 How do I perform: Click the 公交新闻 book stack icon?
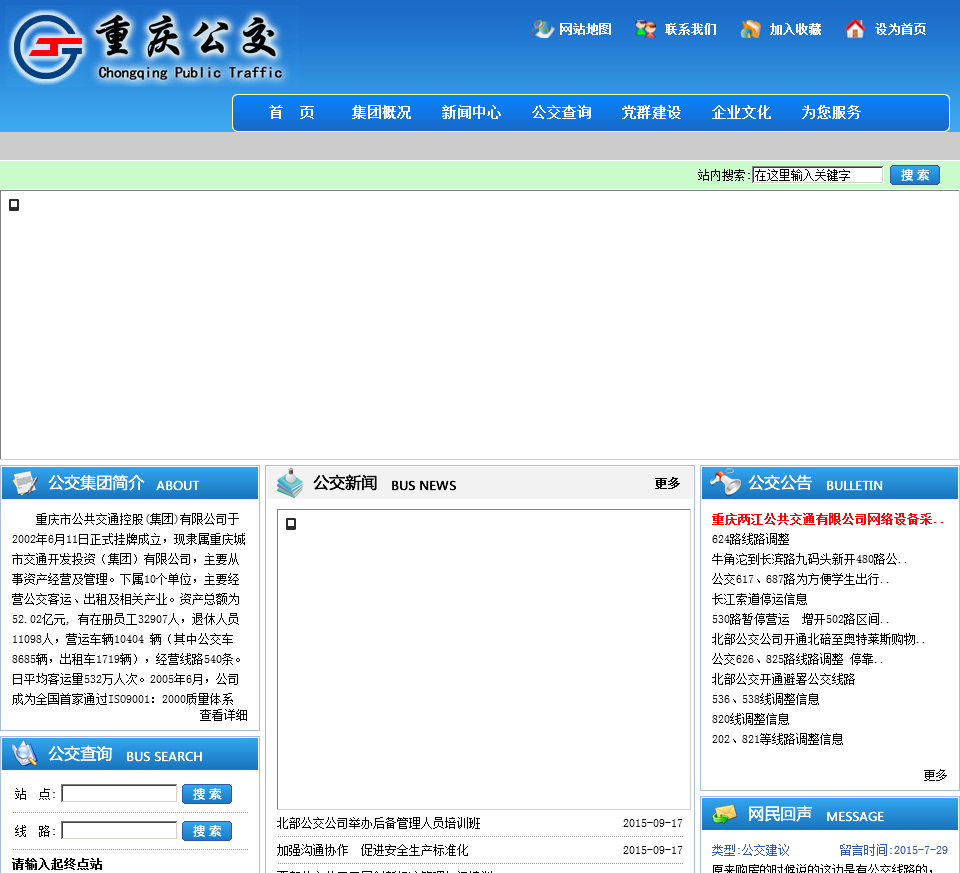pyautogui.click(x=290, y=483)
